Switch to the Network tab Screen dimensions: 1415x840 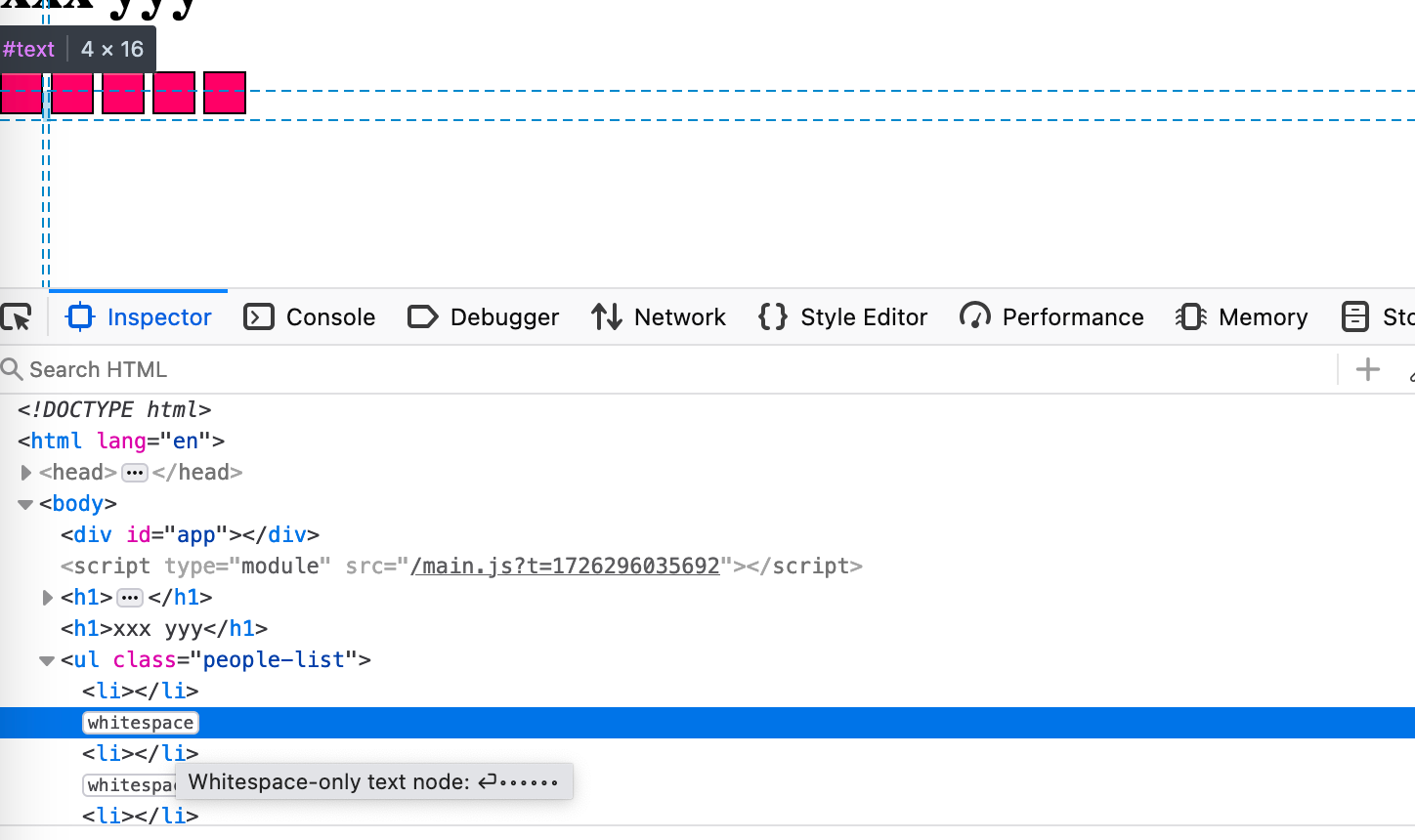click(x=659, y=317)
